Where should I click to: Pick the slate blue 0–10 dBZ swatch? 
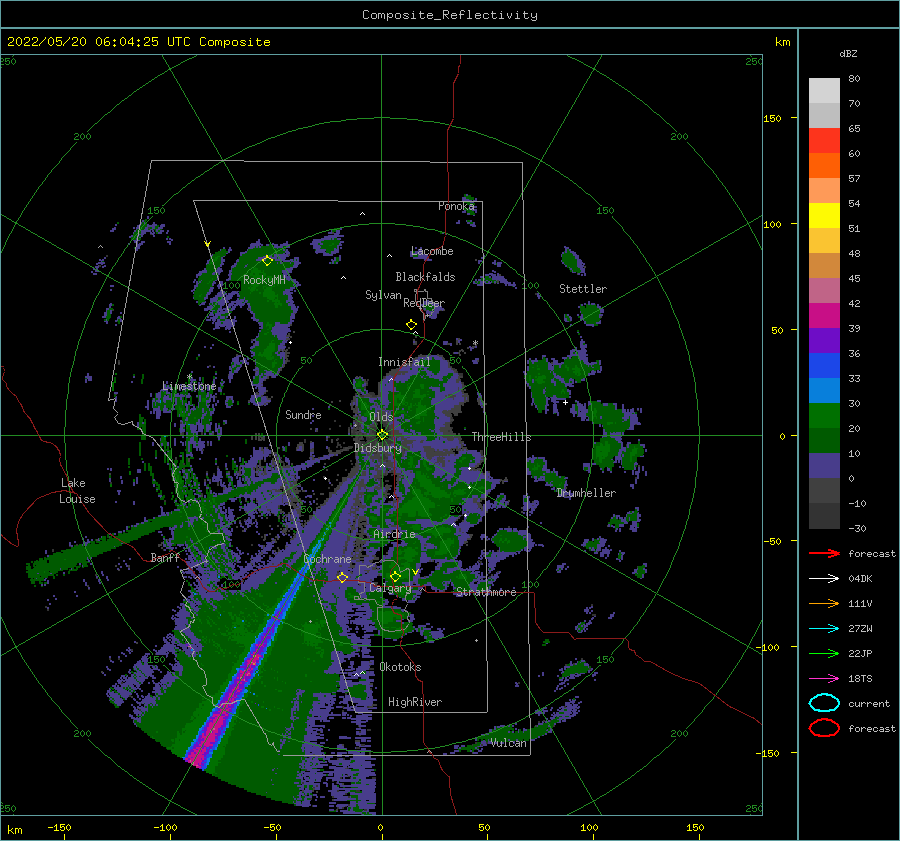[824, 465]
